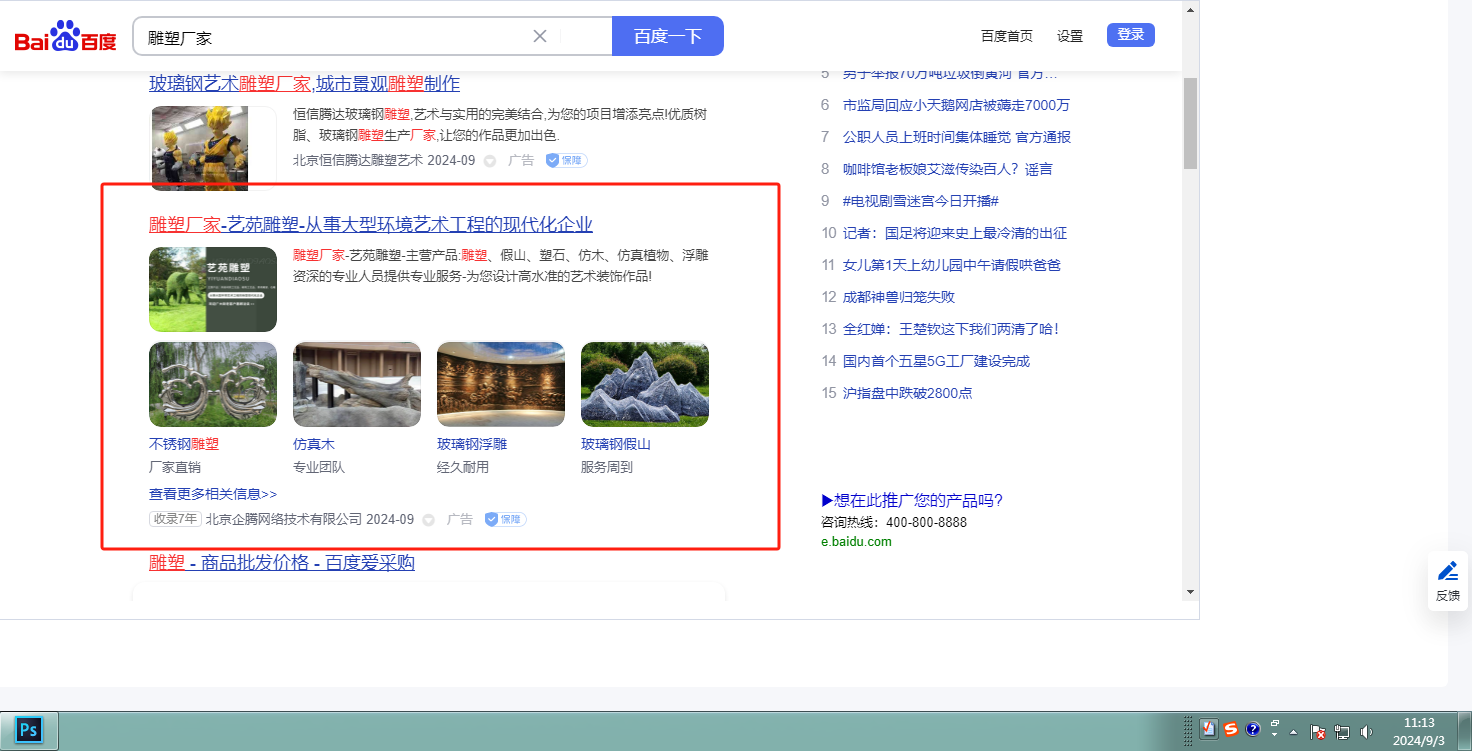Screen dimensions: 1472x751
Task: Open the 反馈 feedback pencil icon
Action: pos(1447,572)
